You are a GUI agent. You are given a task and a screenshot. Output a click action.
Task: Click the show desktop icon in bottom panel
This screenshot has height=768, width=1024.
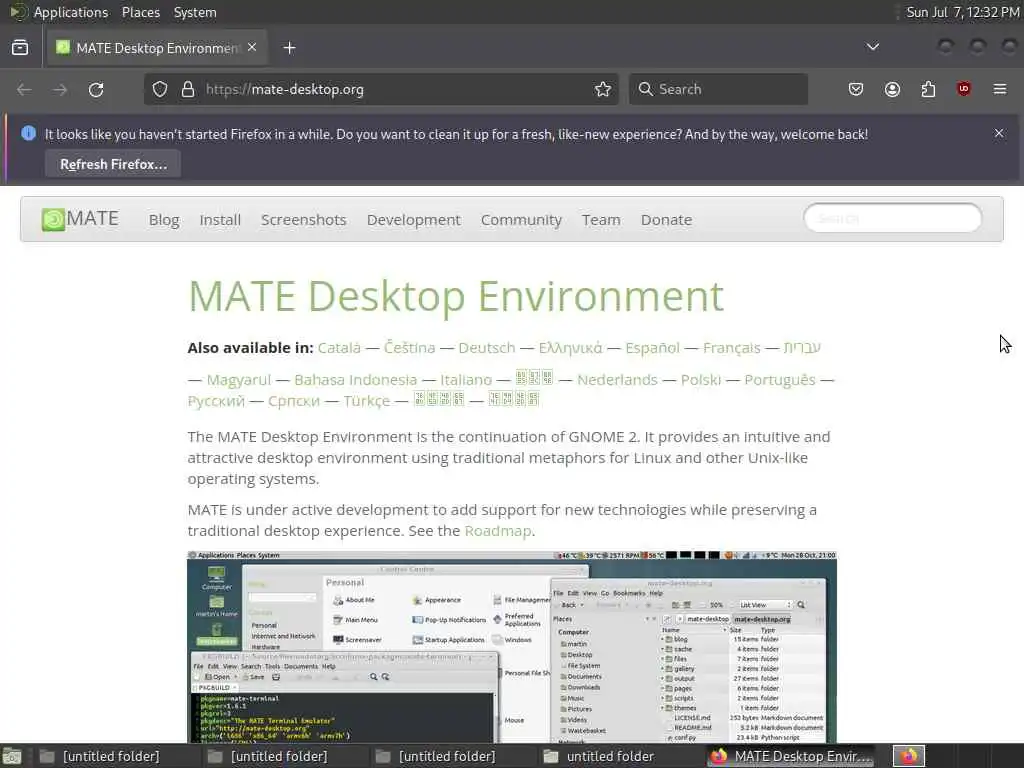12,757
